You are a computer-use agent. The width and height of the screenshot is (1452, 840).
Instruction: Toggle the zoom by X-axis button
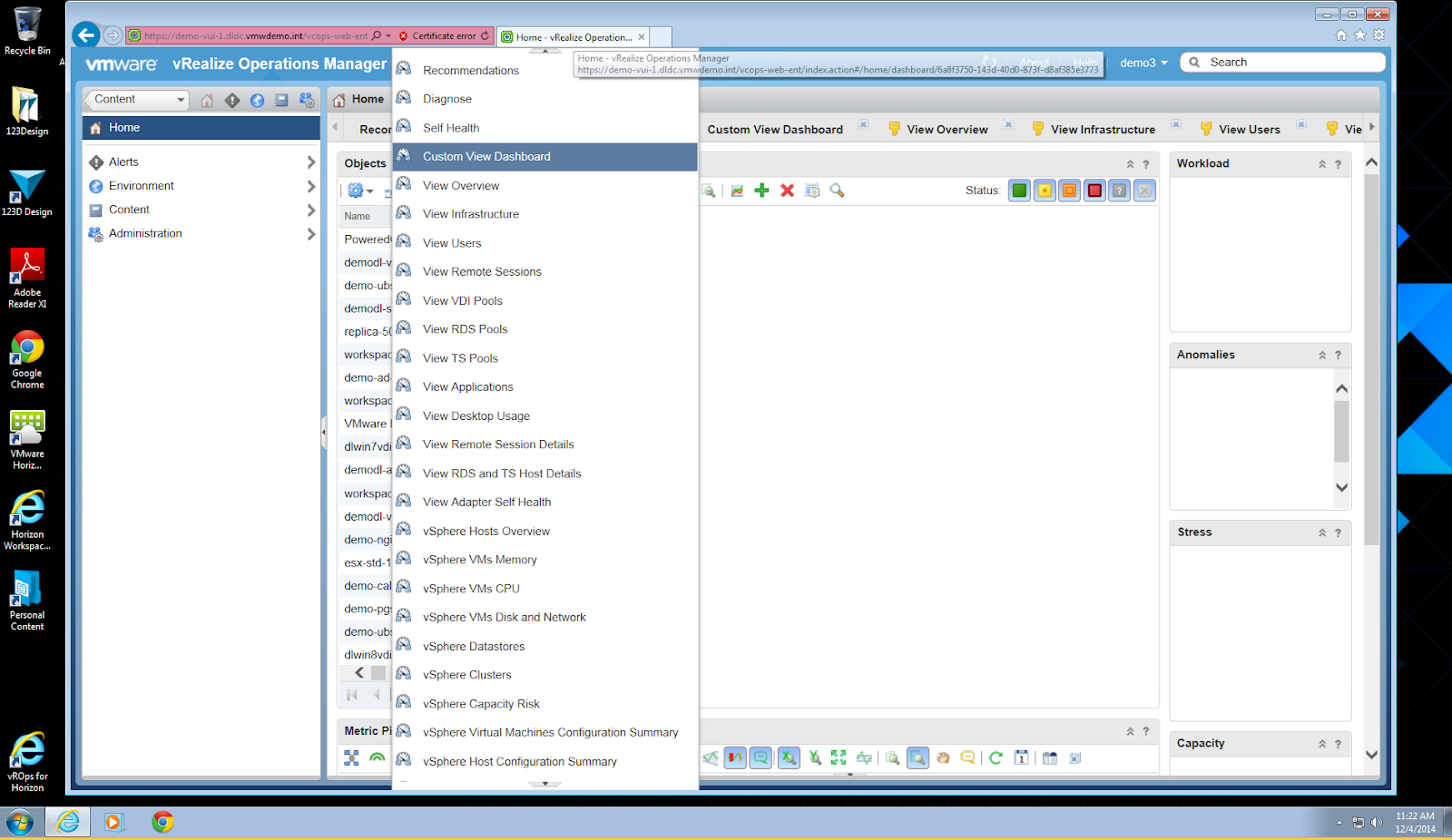click(789, 757)
